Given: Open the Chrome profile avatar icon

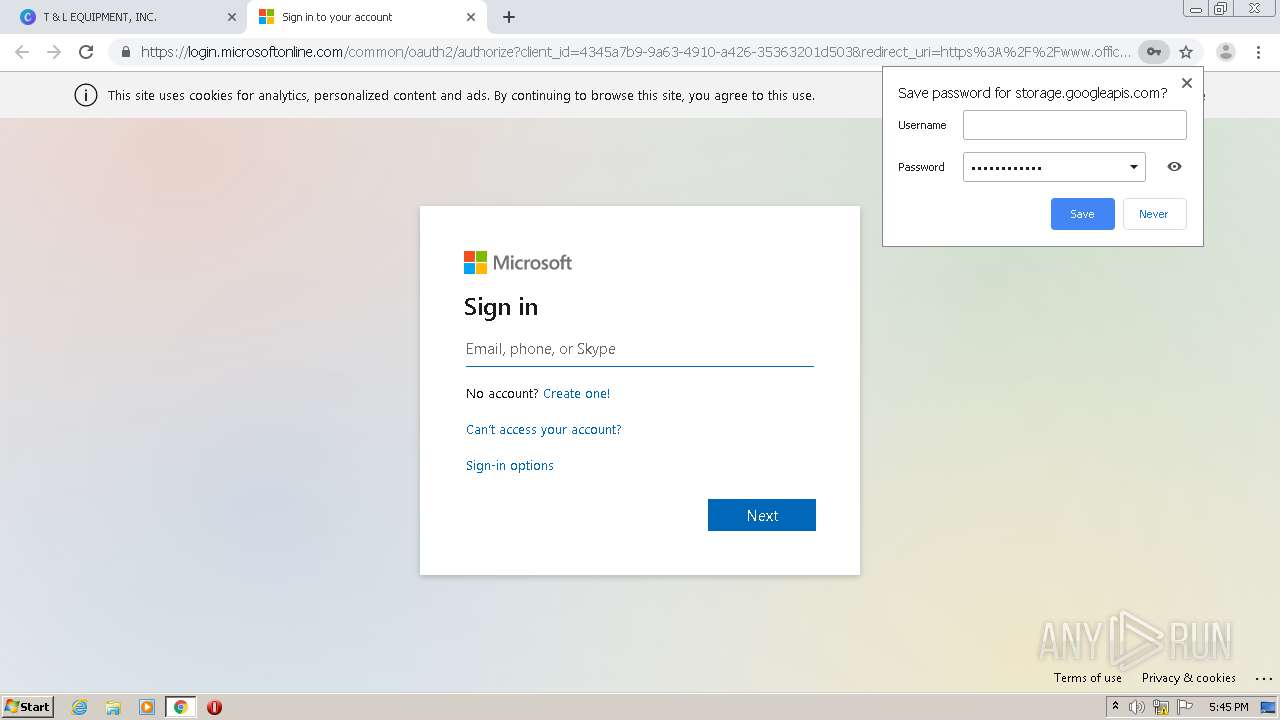Looking at the screenshot, I should [1226, 52].
